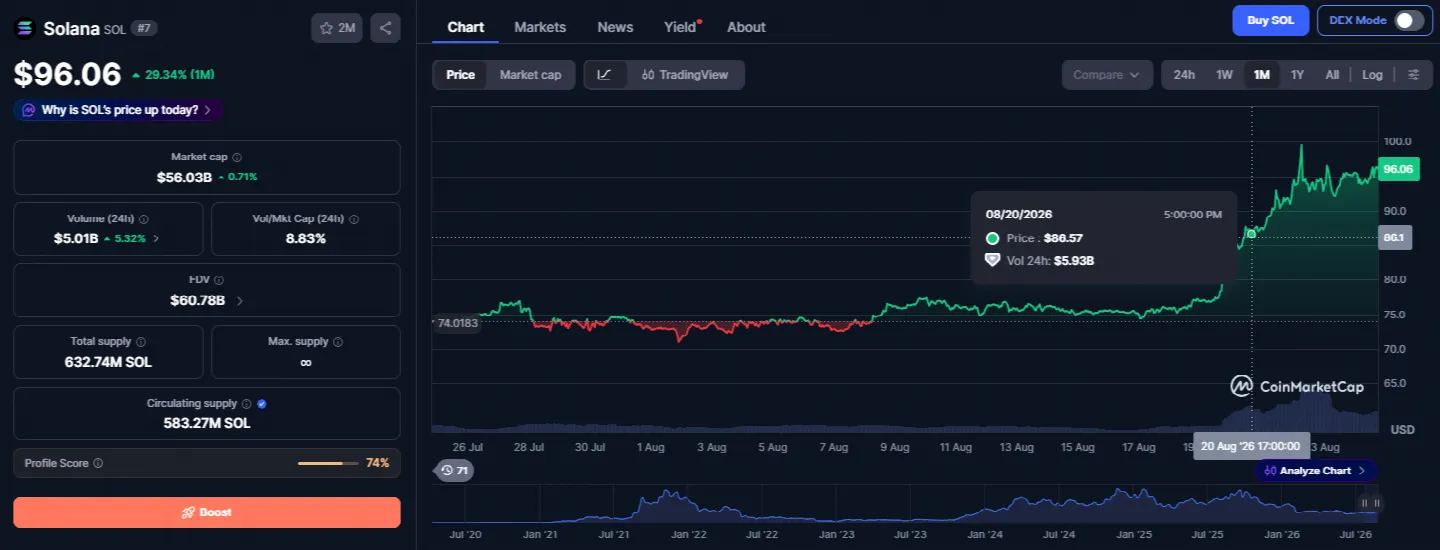Click the 8.83% Vol/Mkt Cap value
The width and height of the screenshot is (1440, 550).
(306, 239)
